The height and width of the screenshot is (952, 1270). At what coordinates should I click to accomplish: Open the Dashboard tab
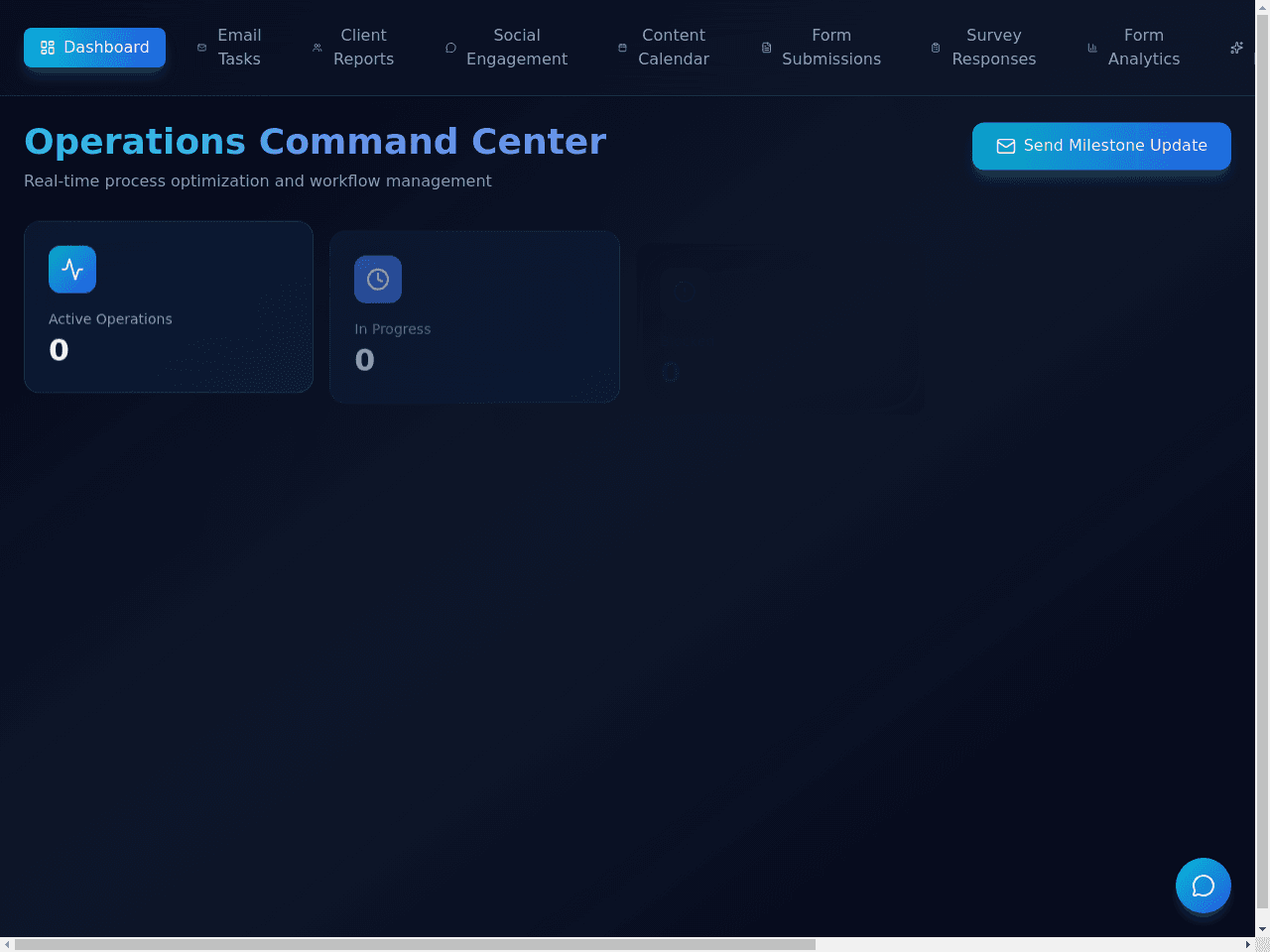coord(94,48)
